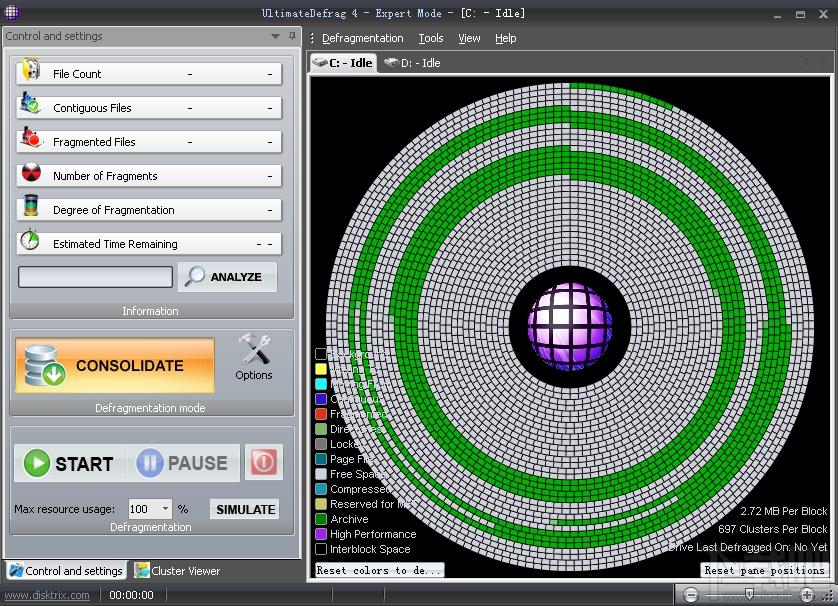Screen dimensions: 838x606
Task: Click Reset pane positions button
Action: coord(764,570)
